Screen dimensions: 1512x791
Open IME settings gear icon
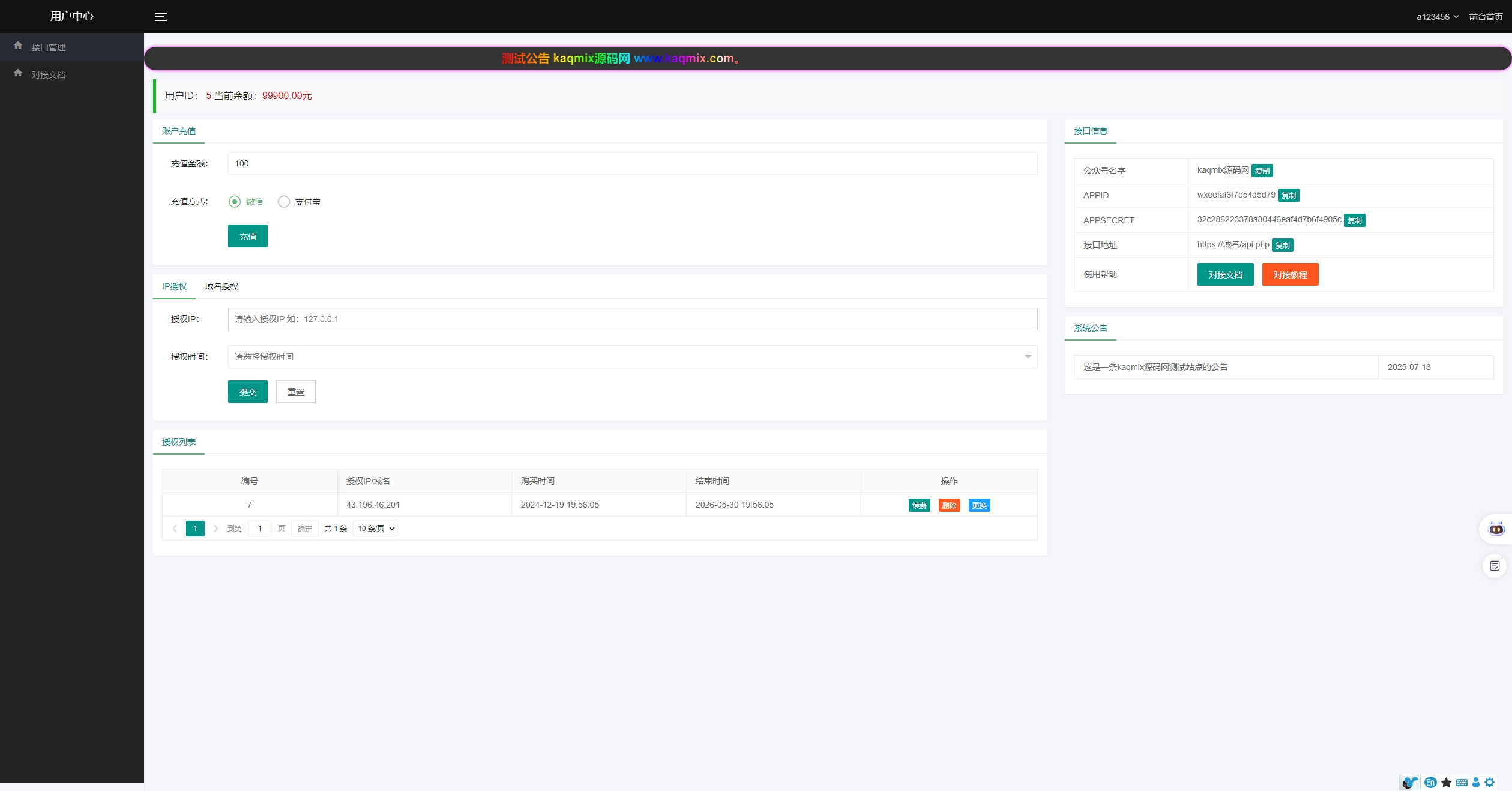click(1490, 782)
